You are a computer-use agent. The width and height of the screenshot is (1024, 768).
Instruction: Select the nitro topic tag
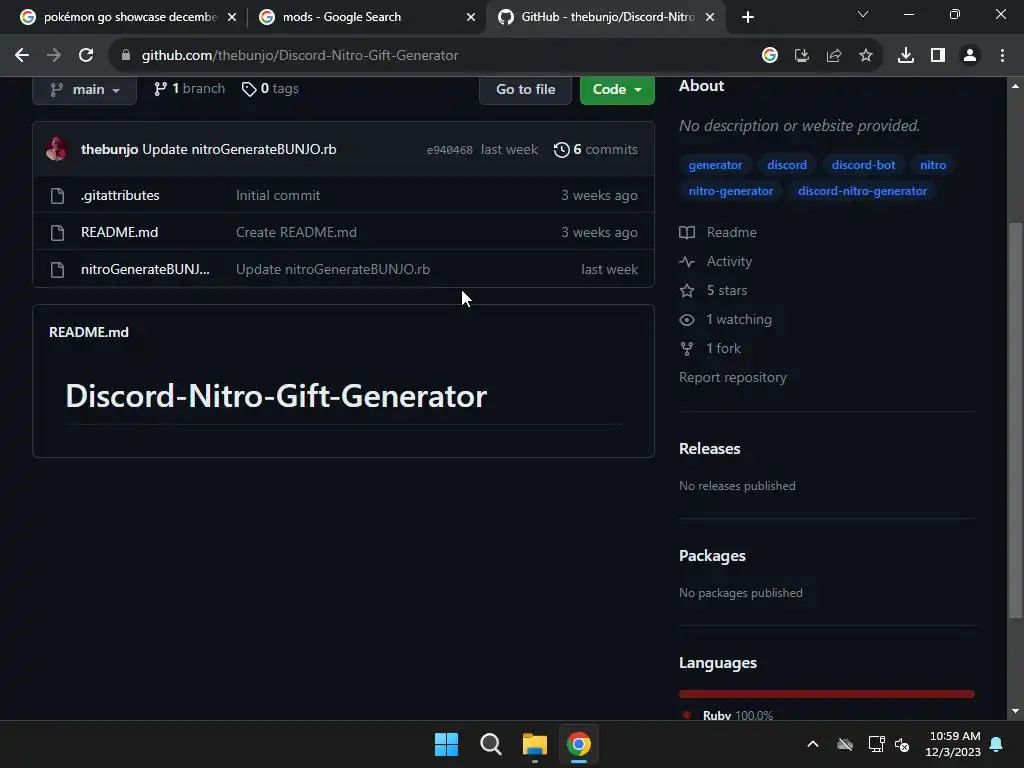point(933,165)
